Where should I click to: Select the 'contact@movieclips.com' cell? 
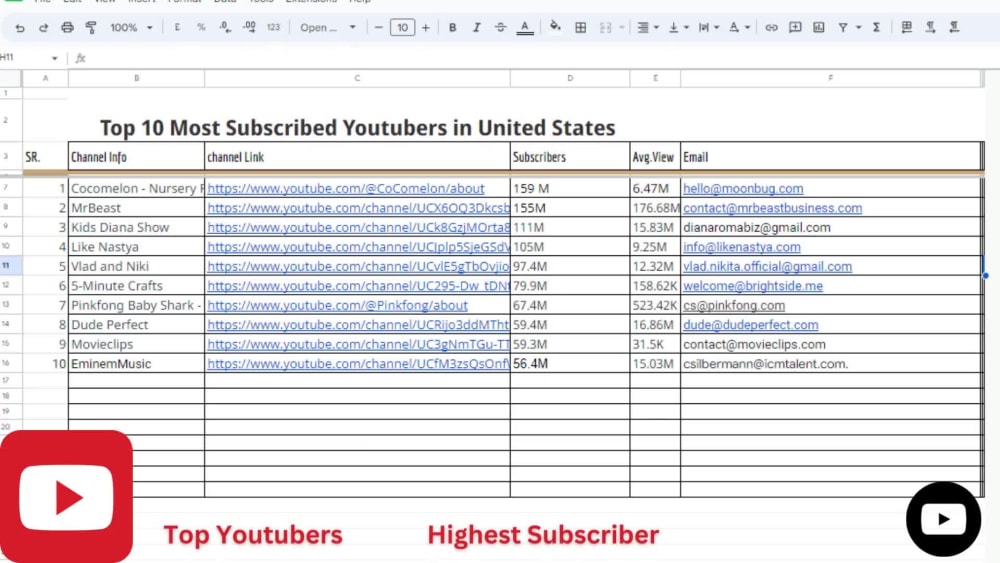tap(832, 344)
